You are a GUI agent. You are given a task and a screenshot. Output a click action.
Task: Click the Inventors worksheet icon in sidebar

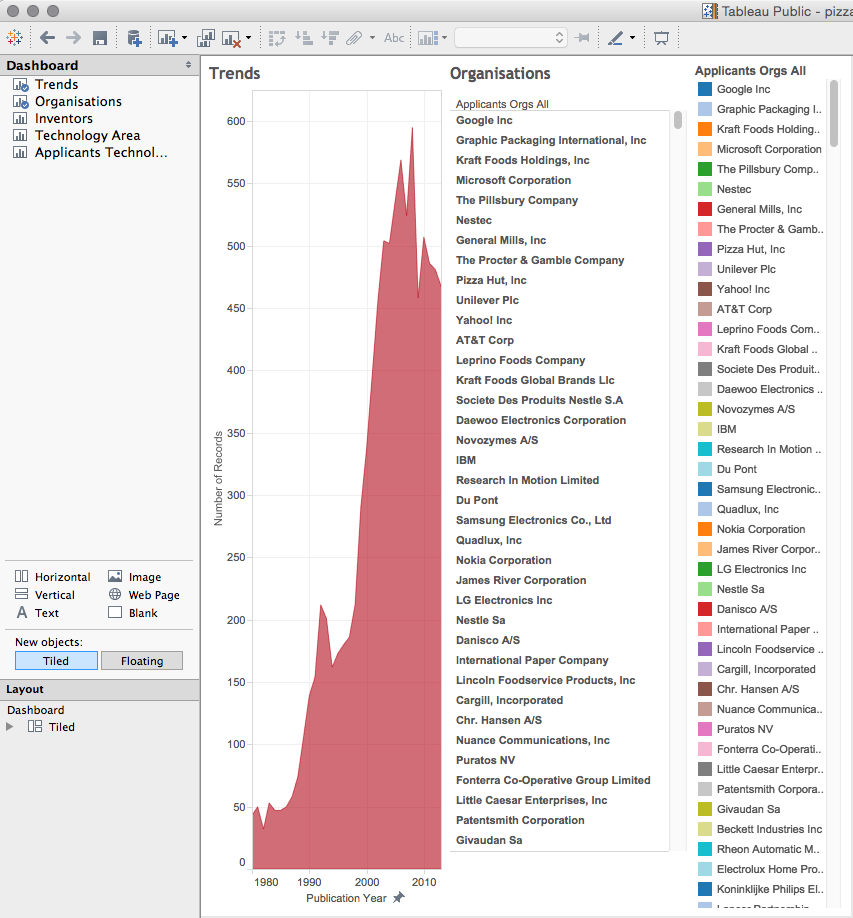click(20, 118)
